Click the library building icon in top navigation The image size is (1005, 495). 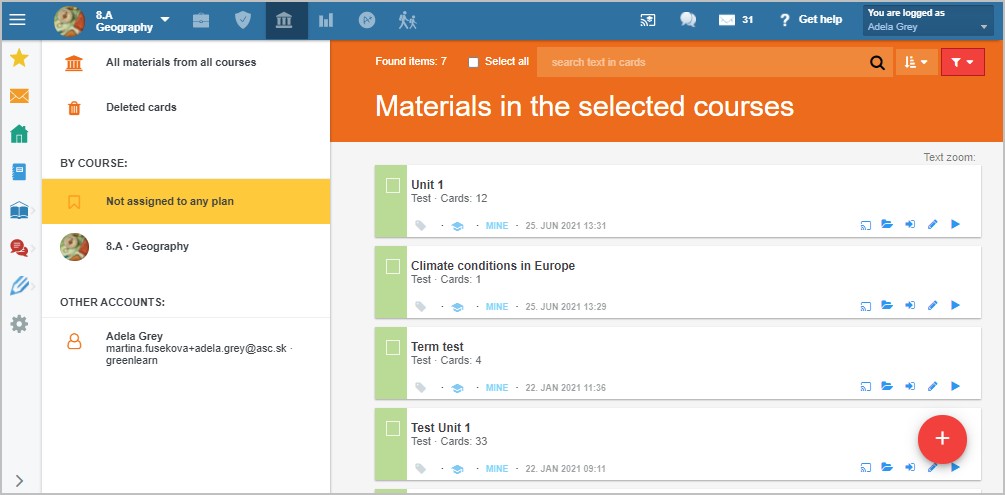pyautogui.click(x=283, y=21)
